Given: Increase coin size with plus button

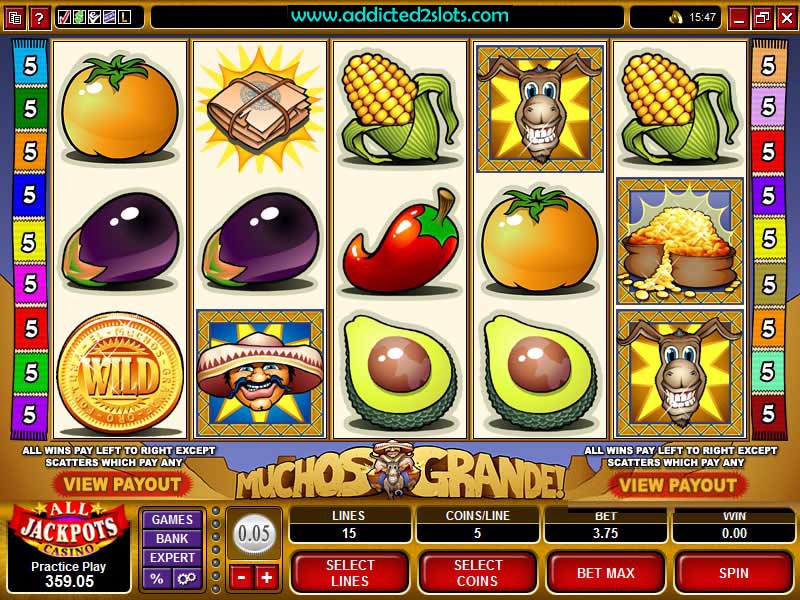Looking at the screenshot, I should coord(267,578).
